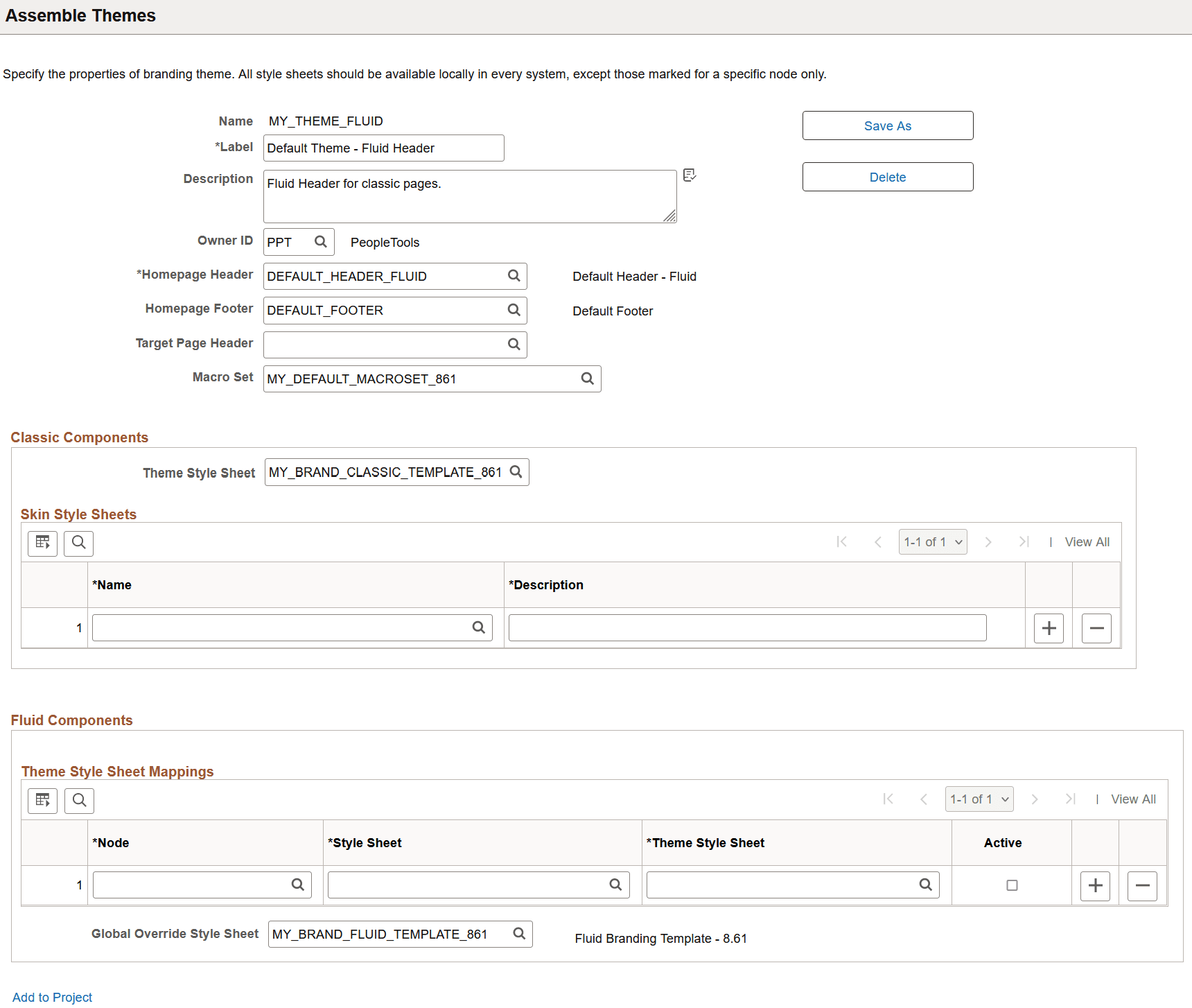Open the Add to Project link
Image resolution: width=1192 pixels, height=1008 pixels.
(52, 997)
